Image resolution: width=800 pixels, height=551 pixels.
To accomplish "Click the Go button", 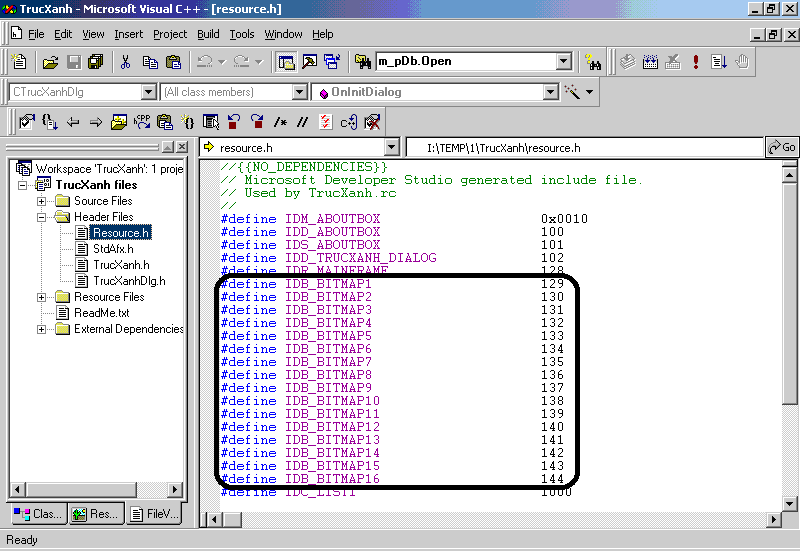I will pos(782,148).
